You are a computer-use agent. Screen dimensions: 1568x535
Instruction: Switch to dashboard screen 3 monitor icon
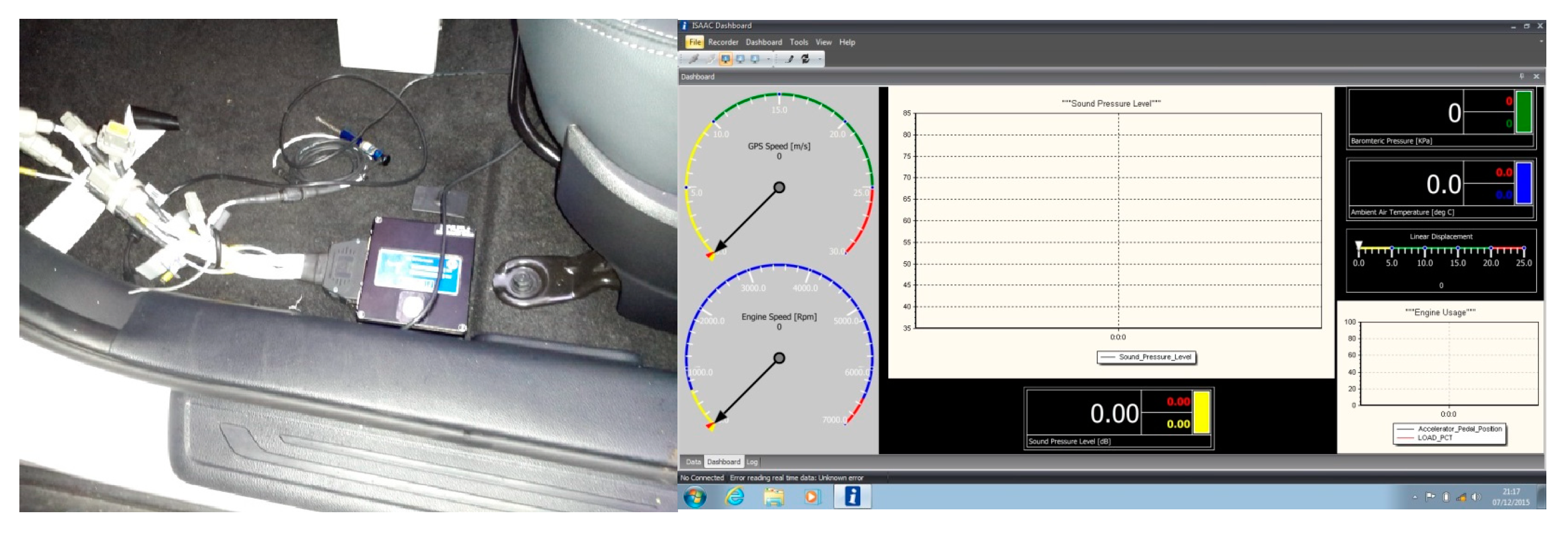755,59
